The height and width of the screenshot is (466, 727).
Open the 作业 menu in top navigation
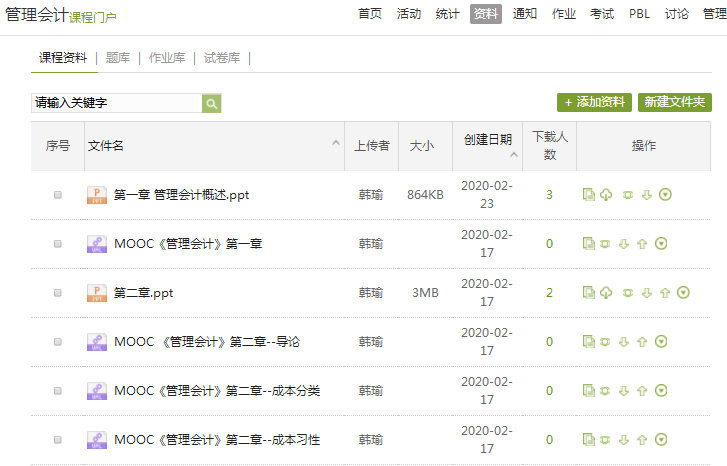[x=564, y=14]
